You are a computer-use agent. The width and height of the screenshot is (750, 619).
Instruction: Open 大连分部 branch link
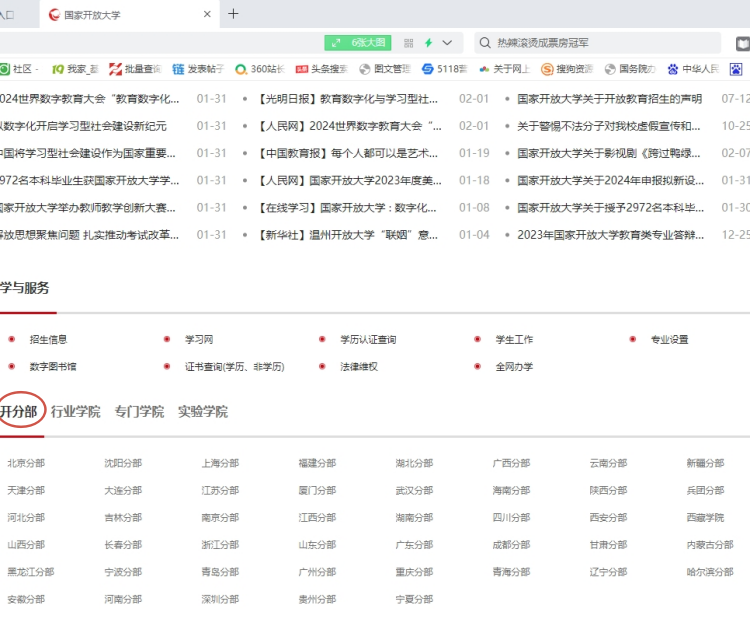[x=123, y=490]
